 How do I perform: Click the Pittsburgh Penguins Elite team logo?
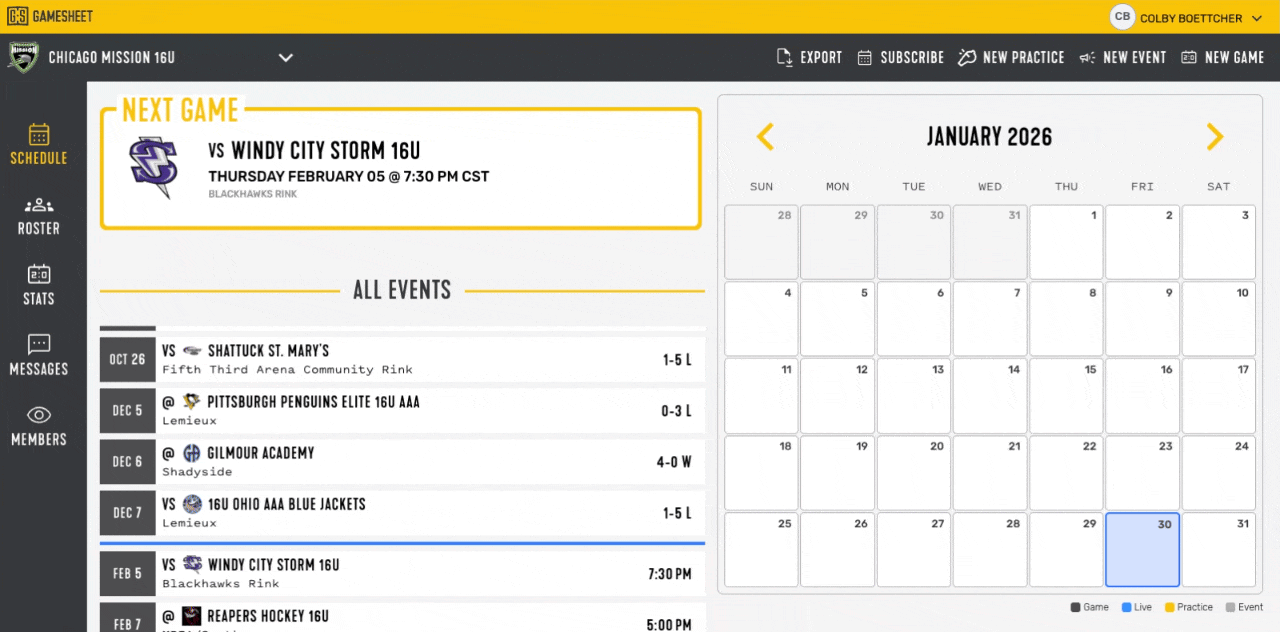coord(192,402)
